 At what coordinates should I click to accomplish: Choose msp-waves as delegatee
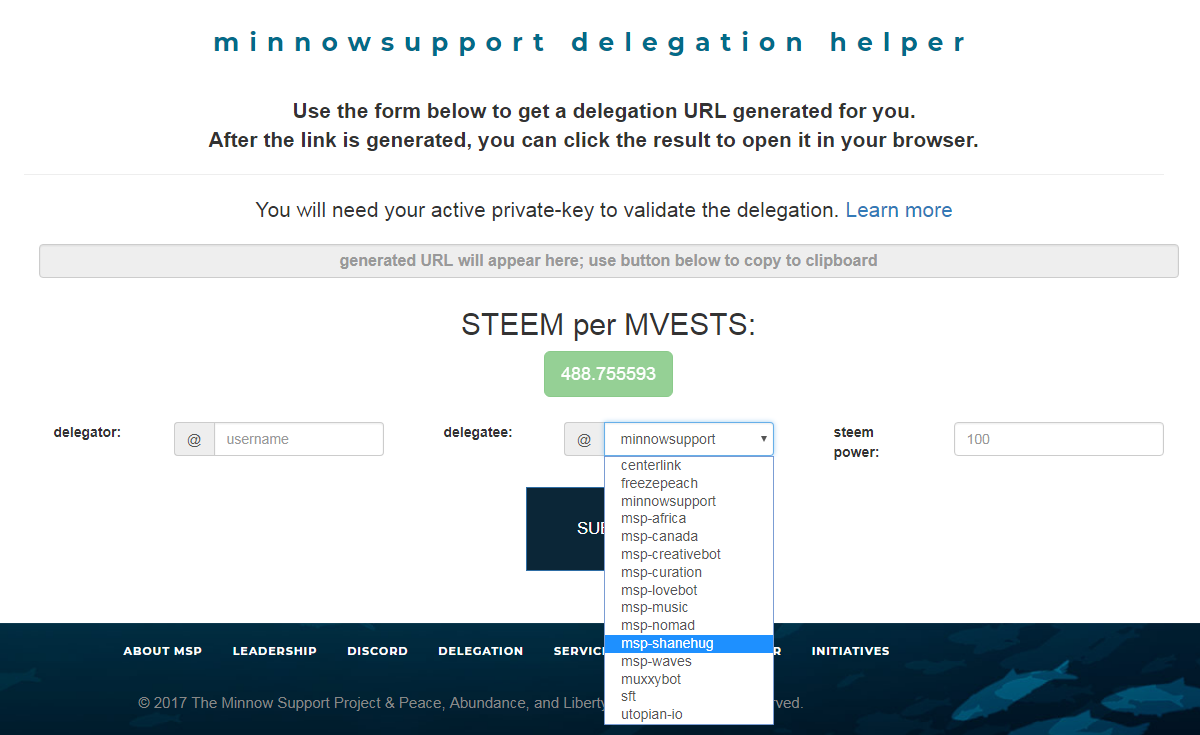click(689, 662)
